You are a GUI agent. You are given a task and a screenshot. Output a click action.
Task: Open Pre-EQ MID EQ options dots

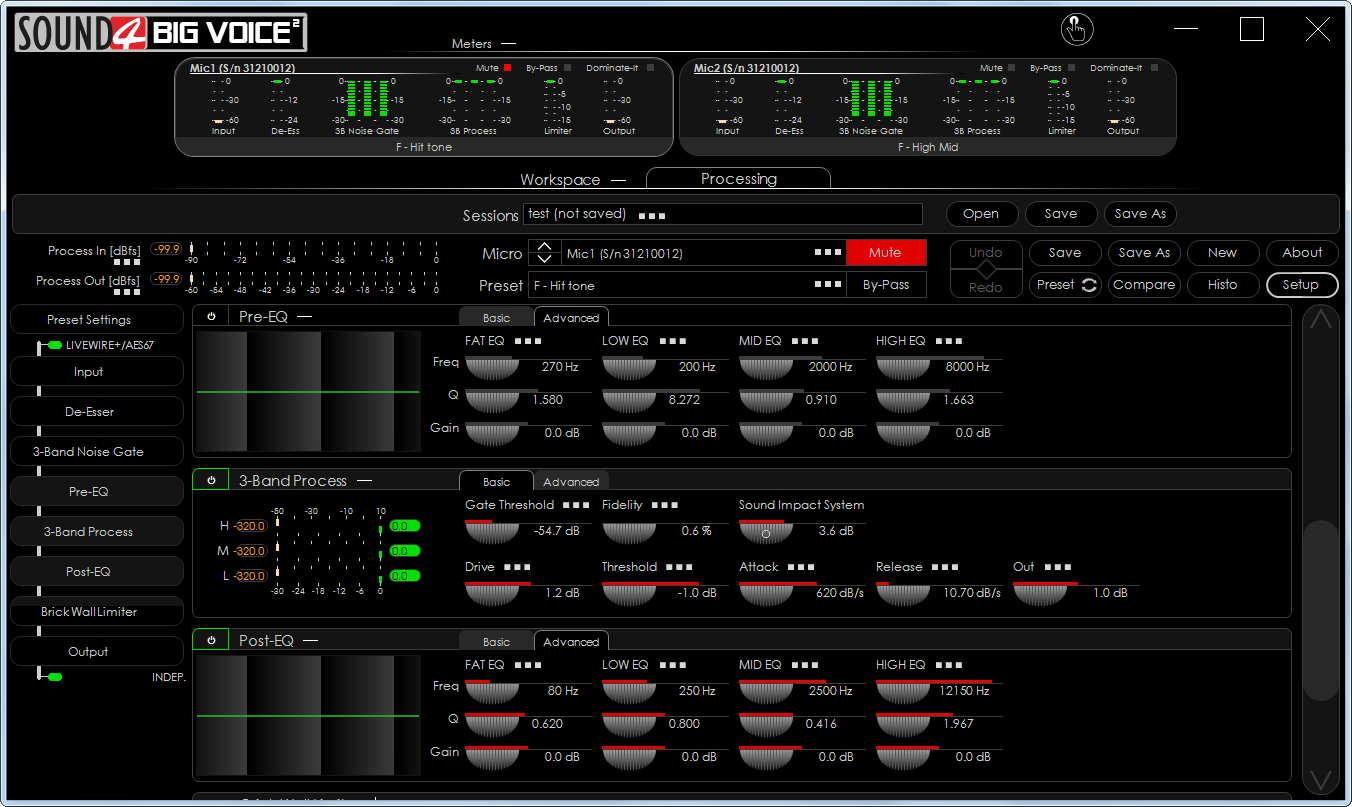[805, 341]
